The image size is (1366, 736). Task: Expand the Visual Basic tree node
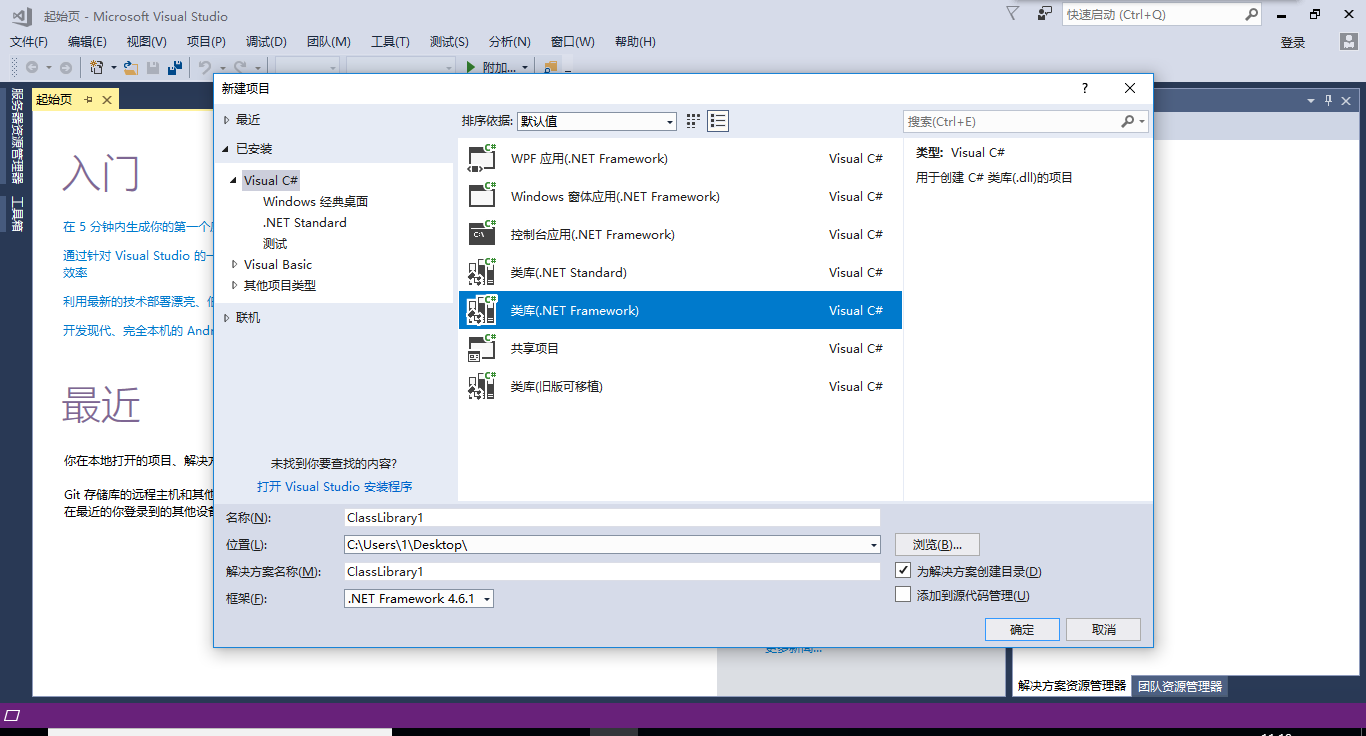click(234, 265)
